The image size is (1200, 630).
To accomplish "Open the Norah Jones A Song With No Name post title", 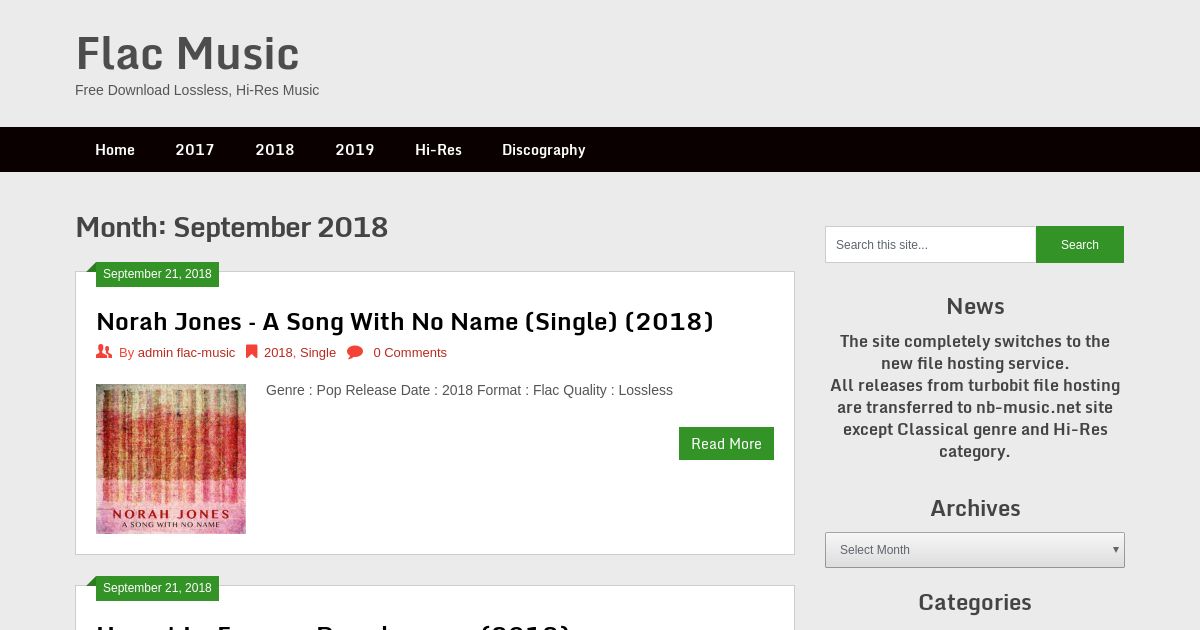I will 405,321.
